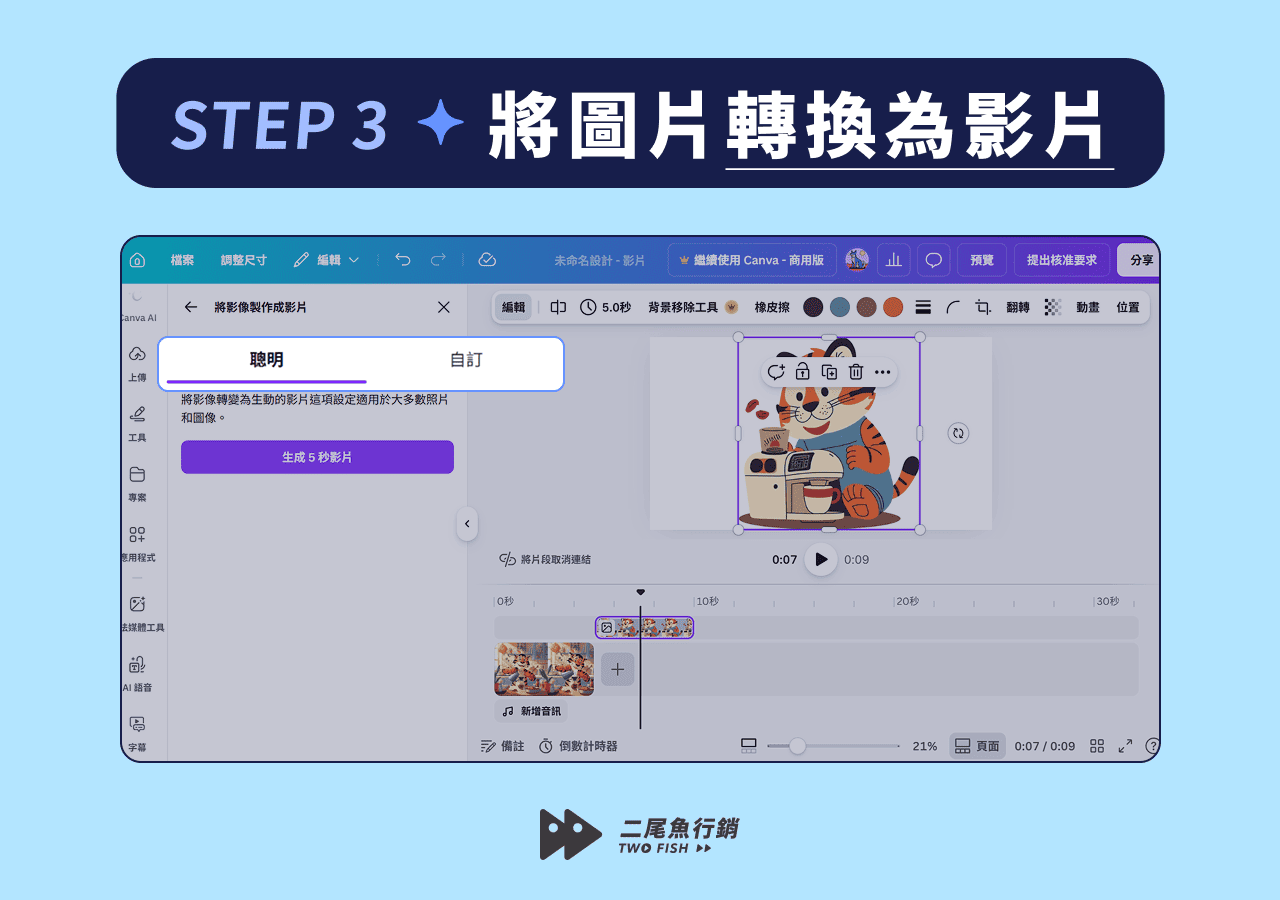Switch to the 聰明 tab

(267, 360)
